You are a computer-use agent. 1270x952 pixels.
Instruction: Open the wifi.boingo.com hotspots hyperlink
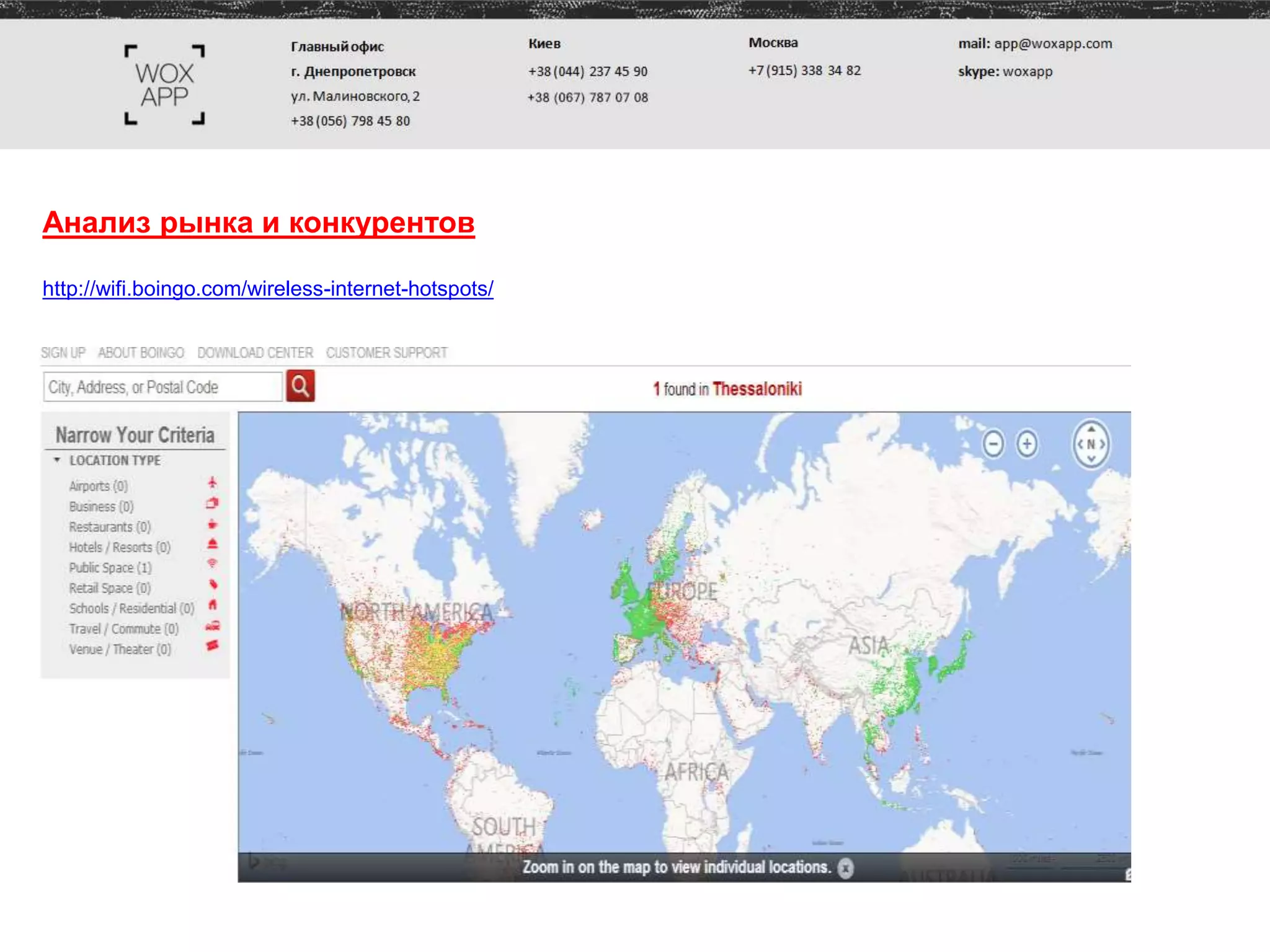(x=268, y=289)
